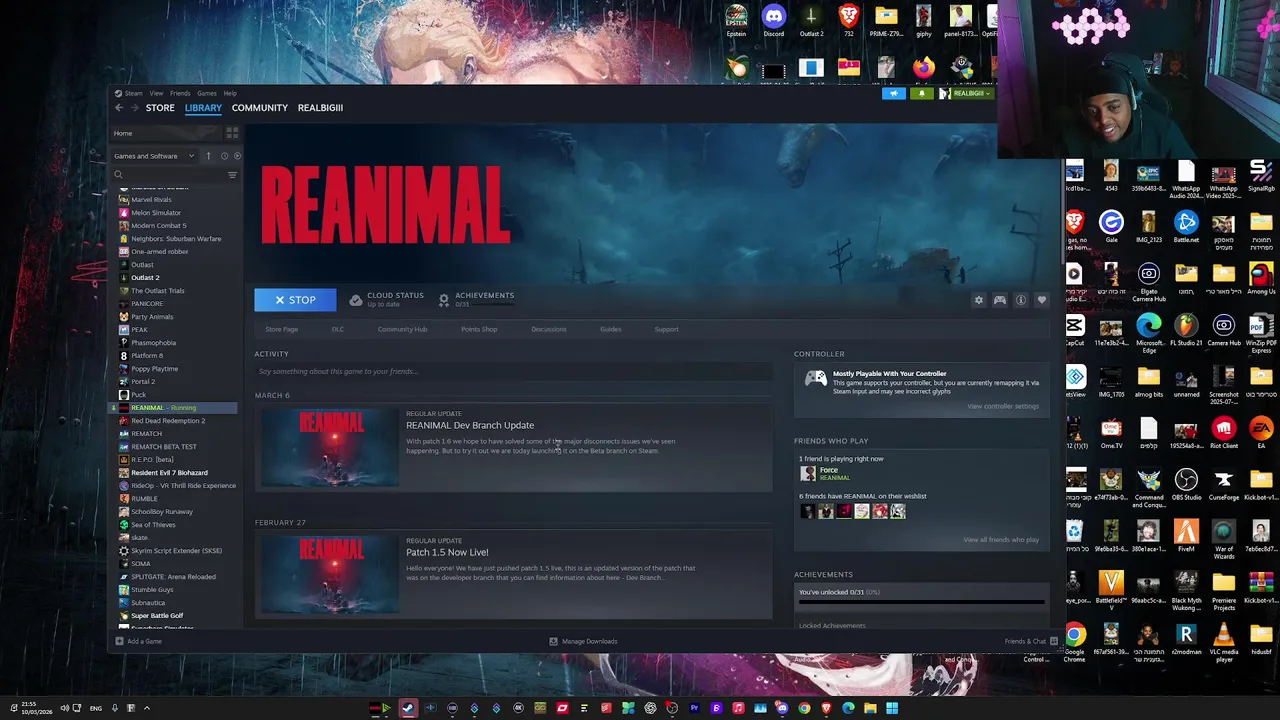Show hidden system tray icons chevron
Image resolution: width=1280 pixels, height=720 pixels.
click(x=146, y=708)
